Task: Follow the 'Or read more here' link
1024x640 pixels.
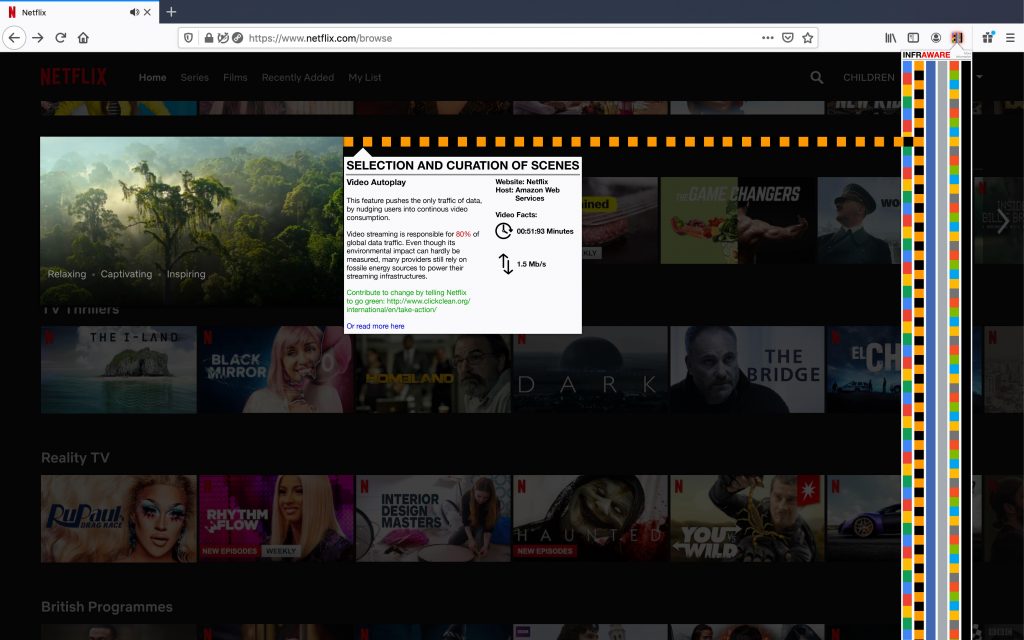Action: [x=376, y=326]
